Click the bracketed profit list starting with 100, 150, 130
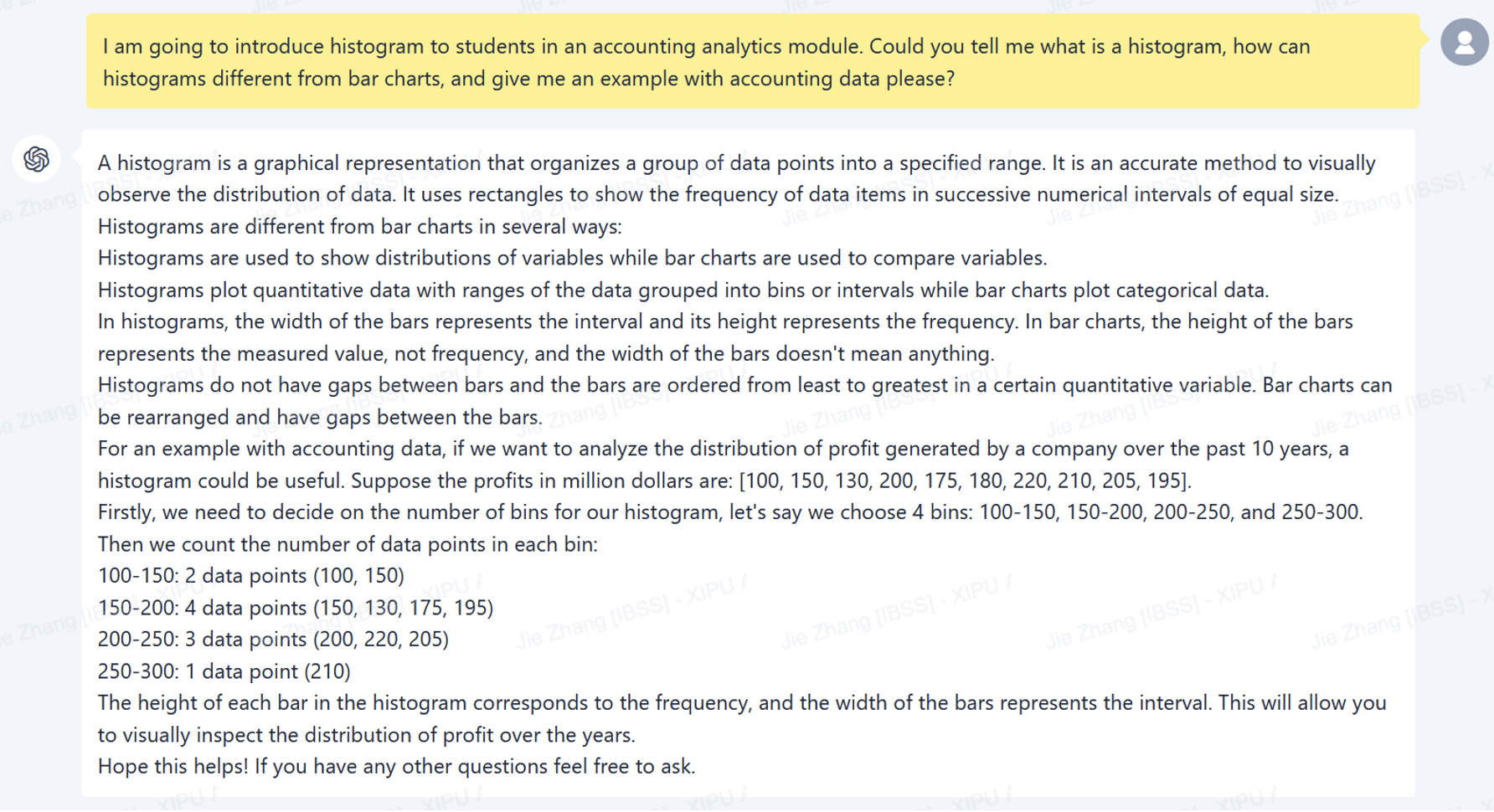This screenshot has height=812, width=1494. tap(965, 481)
